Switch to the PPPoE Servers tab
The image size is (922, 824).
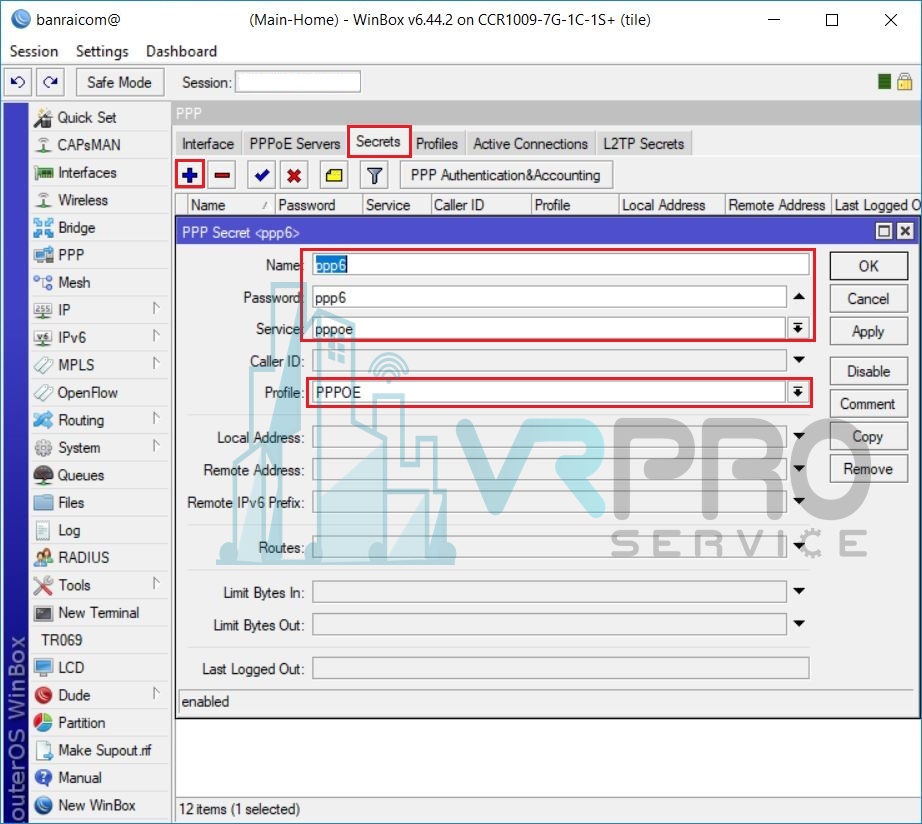tap(295, 144)
